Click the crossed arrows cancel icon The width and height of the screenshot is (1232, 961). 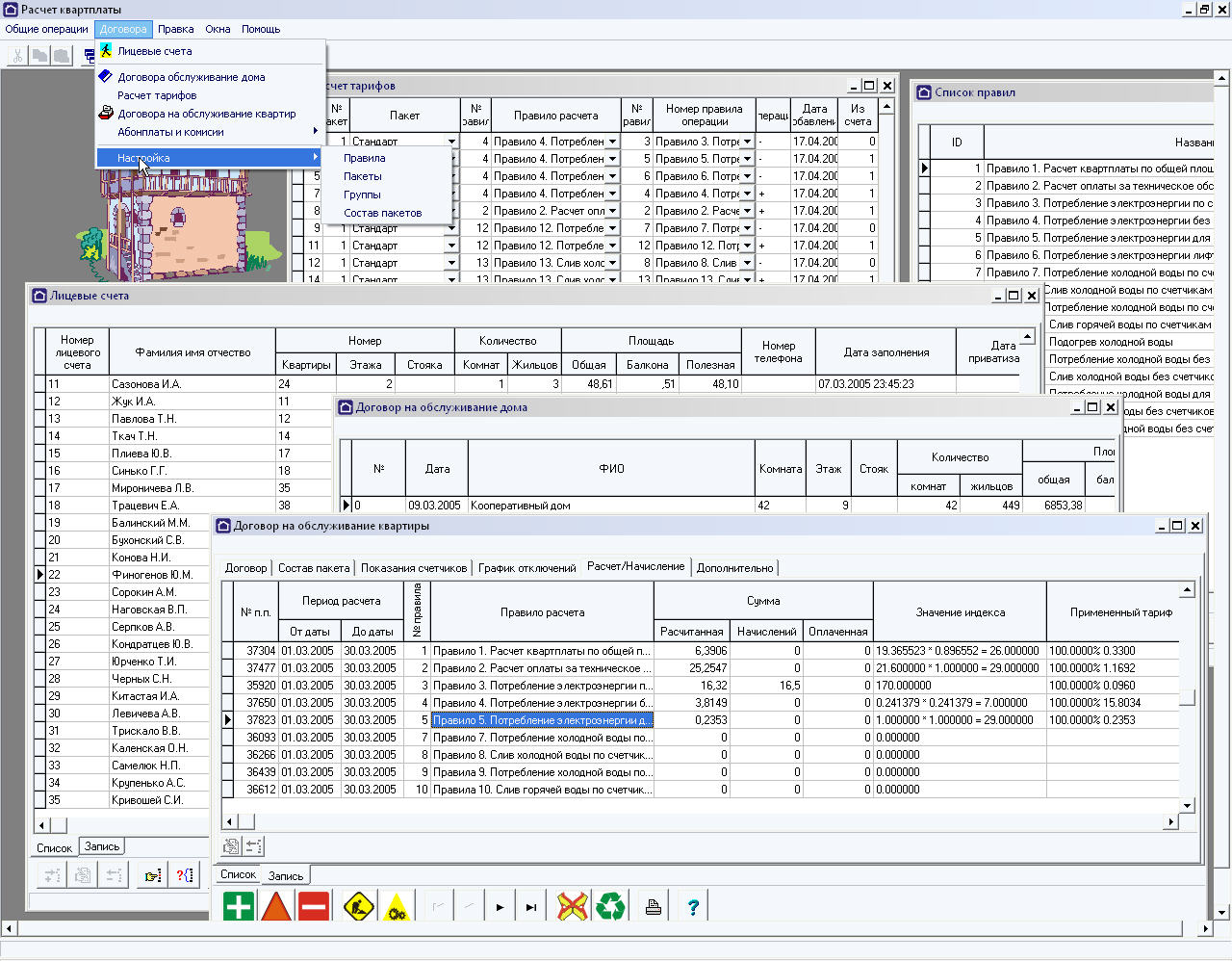573,906
